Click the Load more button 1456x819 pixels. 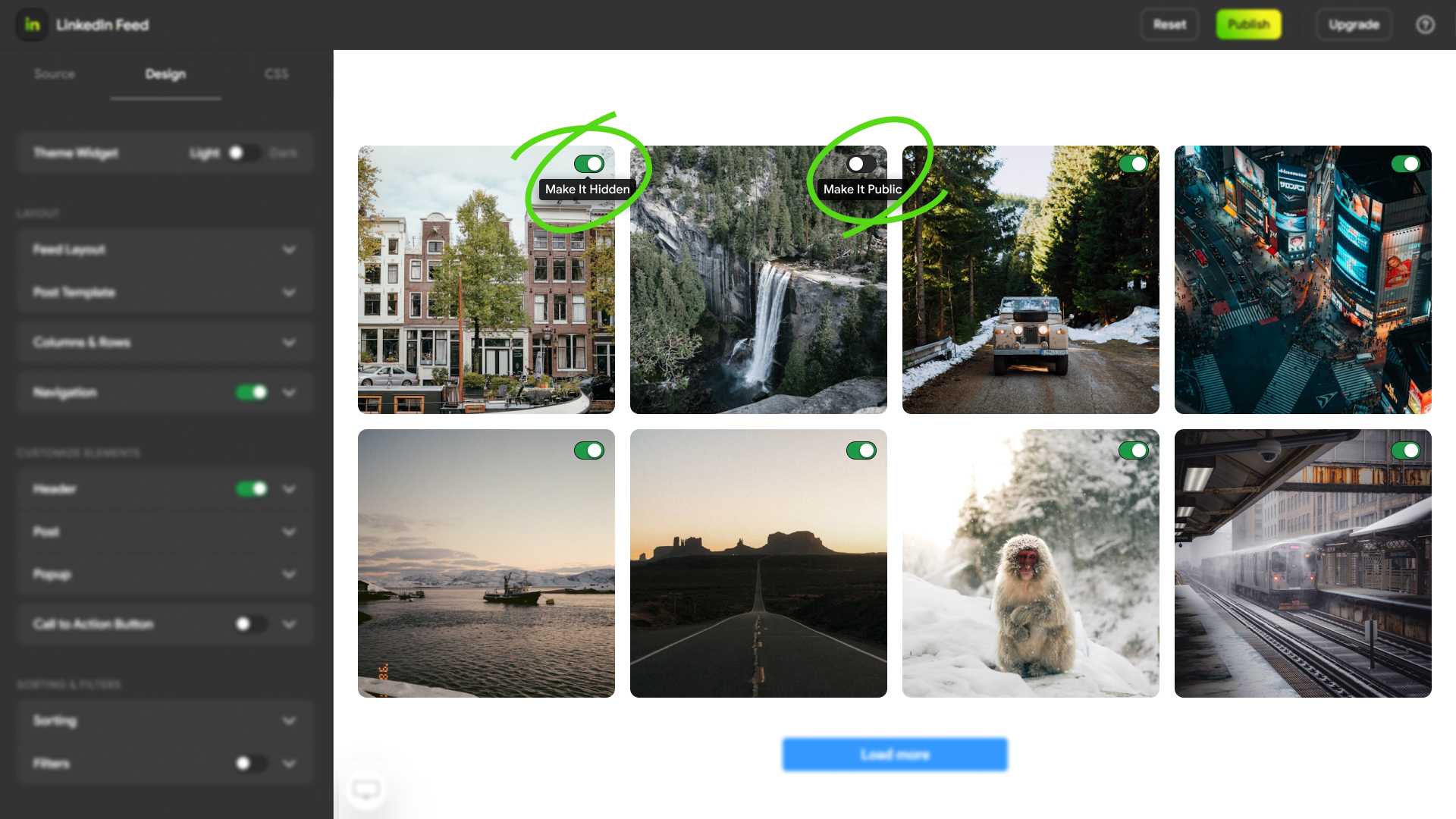[895, 755]
